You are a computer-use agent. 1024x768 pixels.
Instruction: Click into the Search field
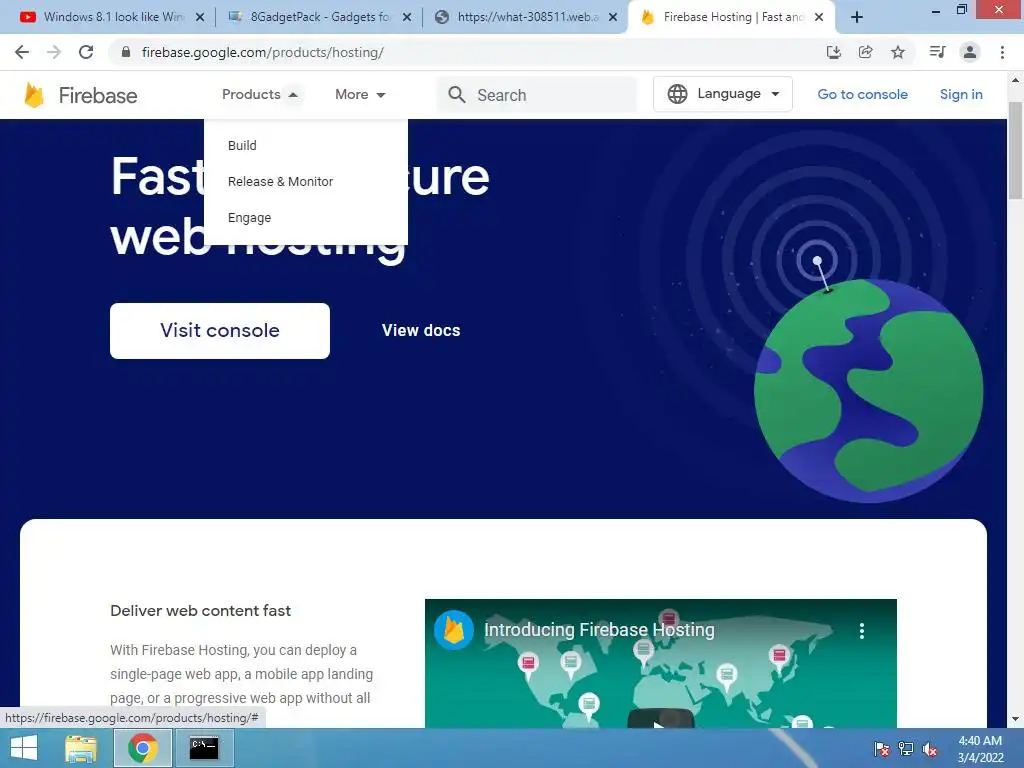(x=537, y=95)
